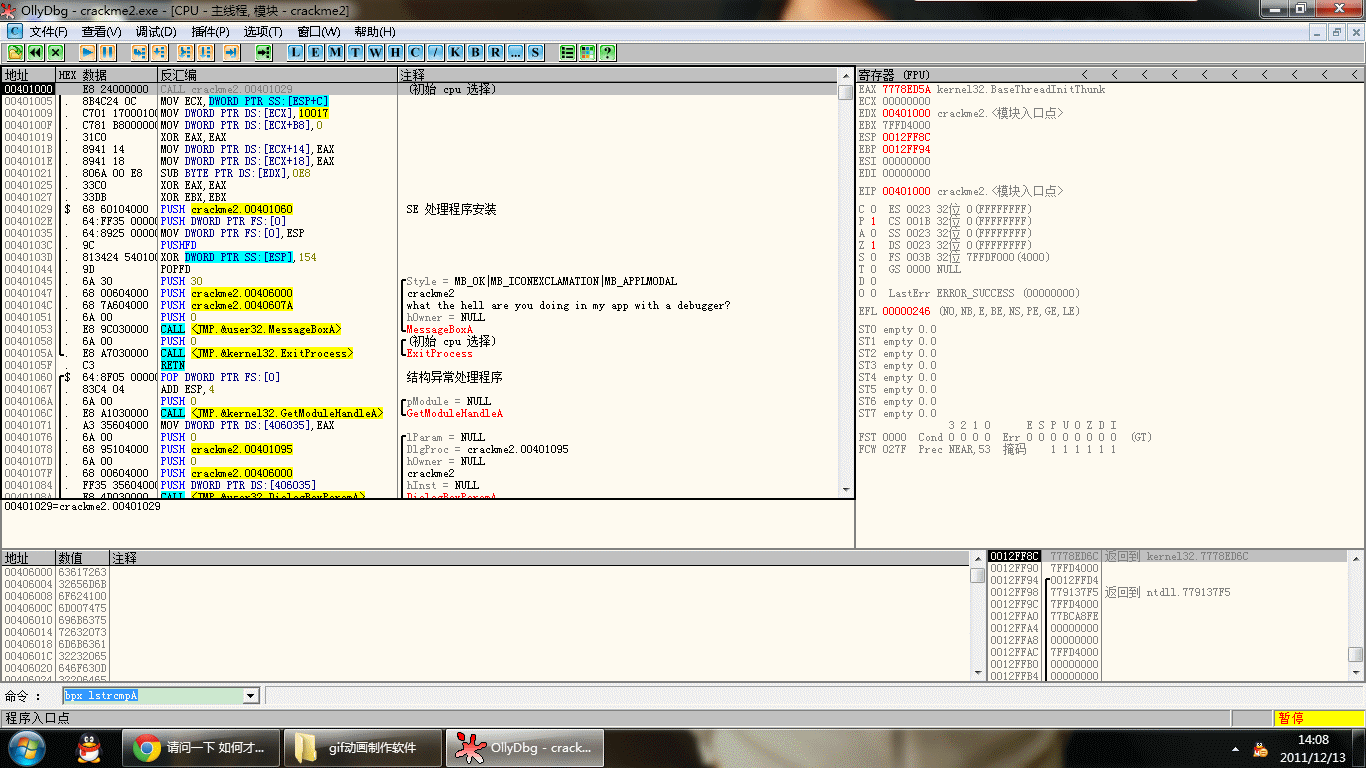
Task: Show Source using the S toolbar icon
Action: 536,52
